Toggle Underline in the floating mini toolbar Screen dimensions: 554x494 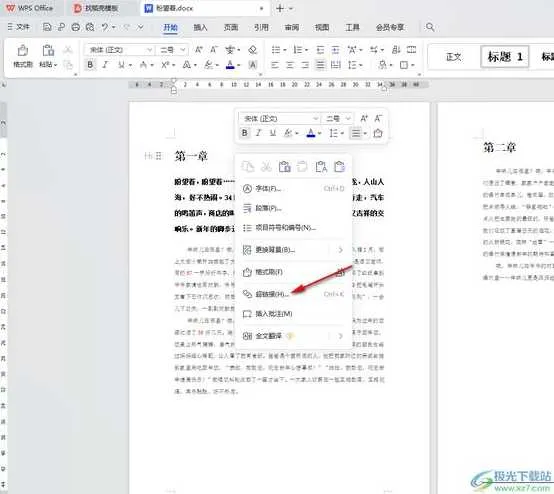272,133
